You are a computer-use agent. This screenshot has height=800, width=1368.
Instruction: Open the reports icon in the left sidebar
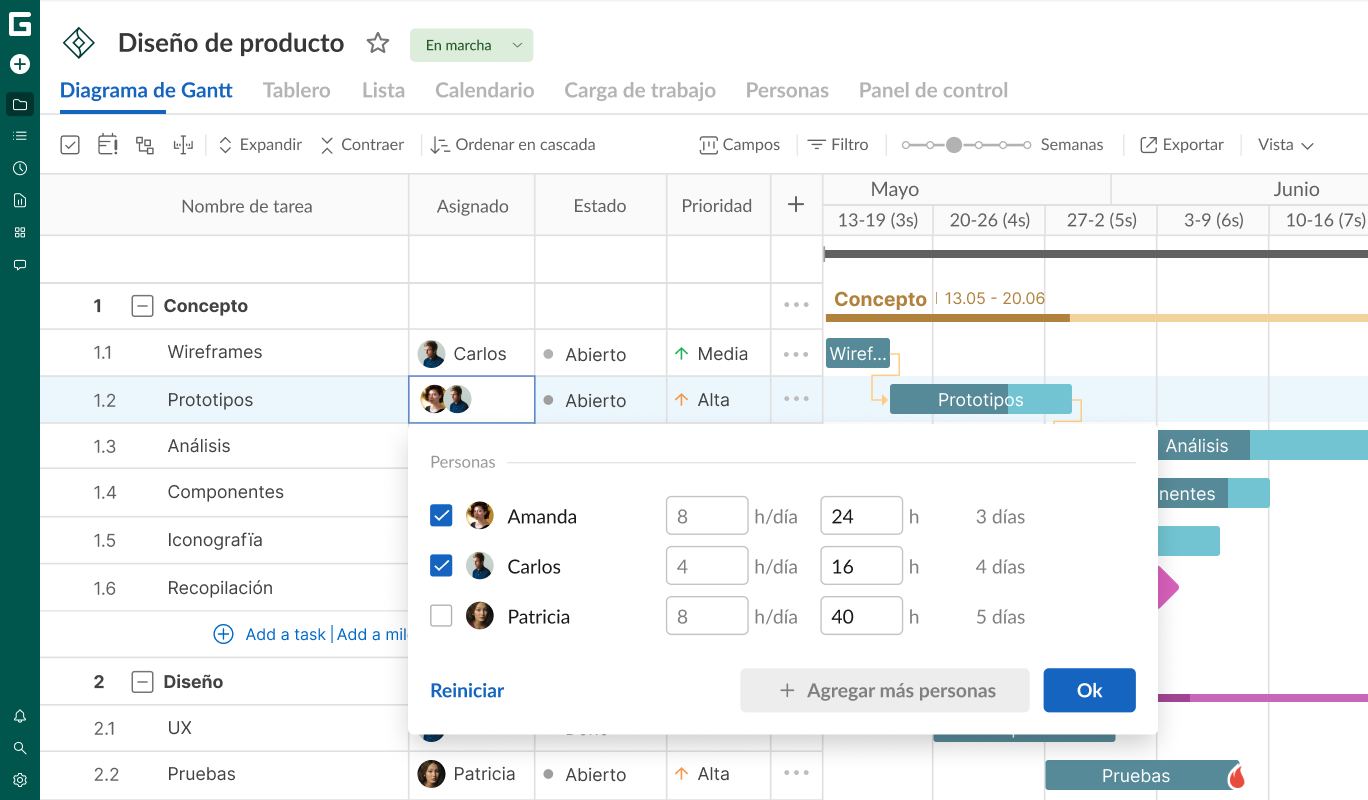[x=20, y=200]
